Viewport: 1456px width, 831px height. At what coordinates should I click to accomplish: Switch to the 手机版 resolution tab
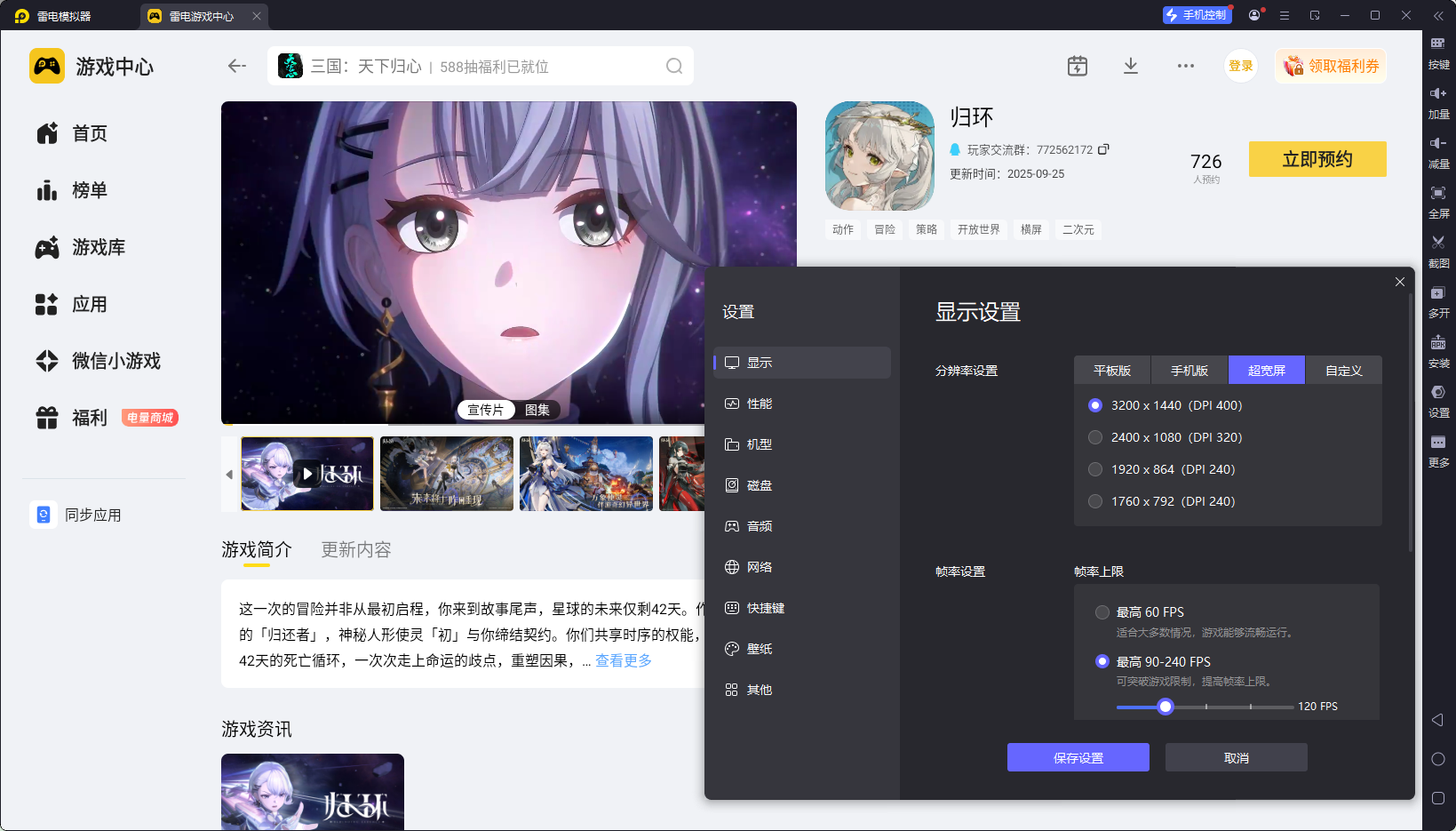[1189, 371]
